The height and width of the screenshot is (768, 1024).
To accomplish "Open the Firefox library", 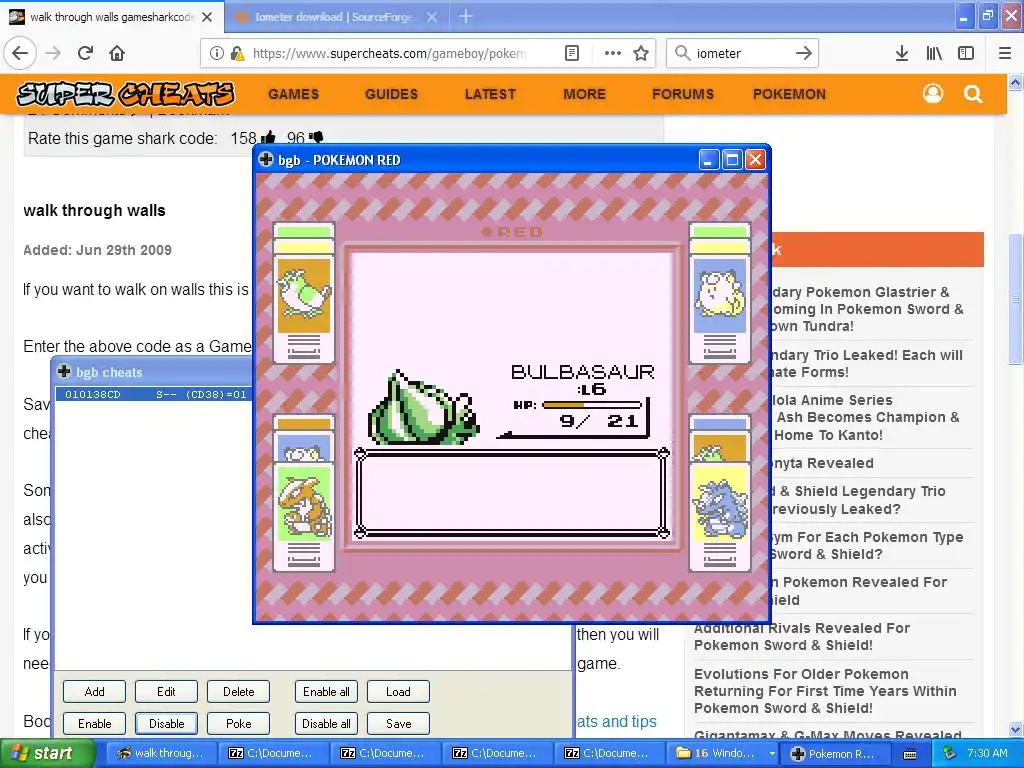I will (x=935, y=54).
